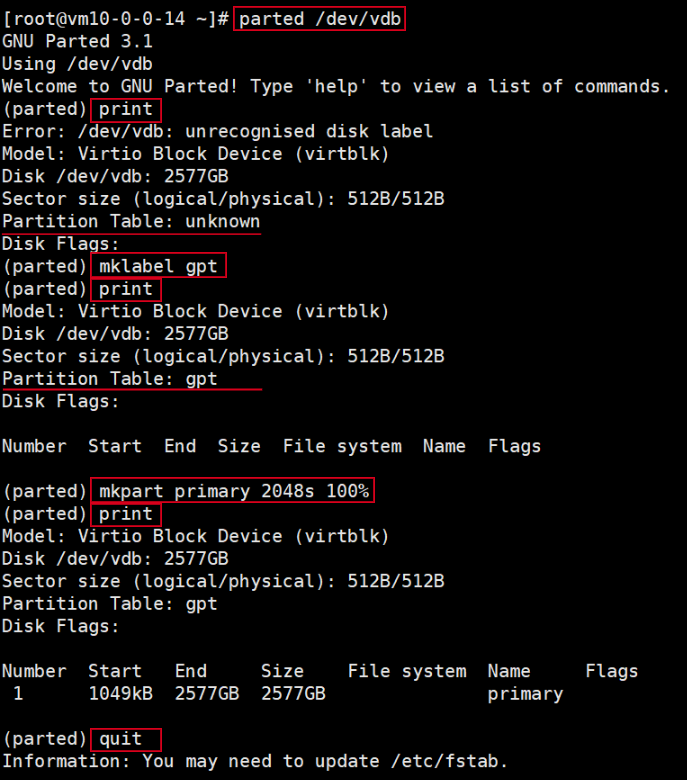Click the first highlighted "print" command
The height and width of the screenshot is (780, 687).
tap(126, 109)
